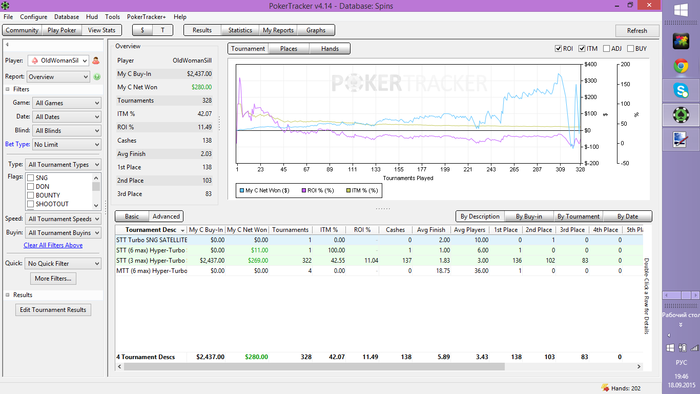Switch to the PokerTracker taskbar icon
This screenshot has height=394, width=700.
pyautogui.click(x=681, y=115)
